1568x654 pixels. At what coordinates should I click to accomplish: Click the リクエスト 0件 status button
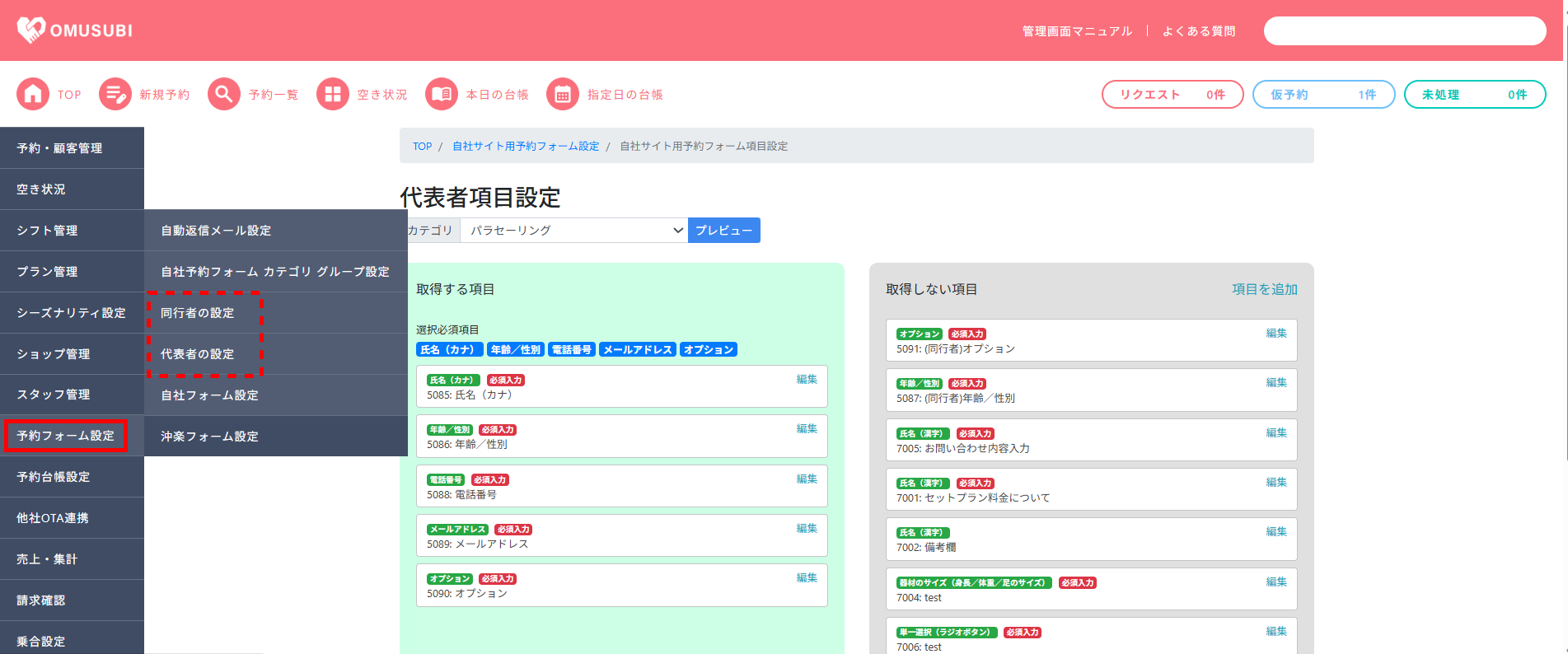(x=1172, y=95)
